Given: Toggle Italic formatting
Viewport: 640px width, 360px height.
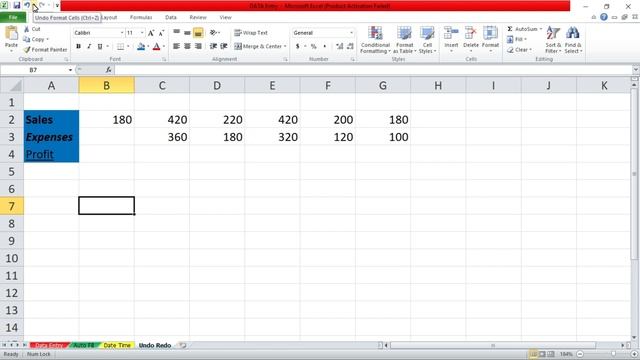Looking at the screenshot, I should [x=89, y=47].
